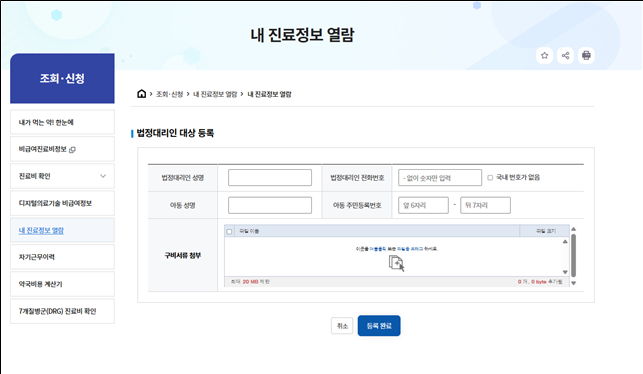Toggle the select-all checkbox in file list header
Image resolution: width=643 pixels, height=374 pixels.
229,232
